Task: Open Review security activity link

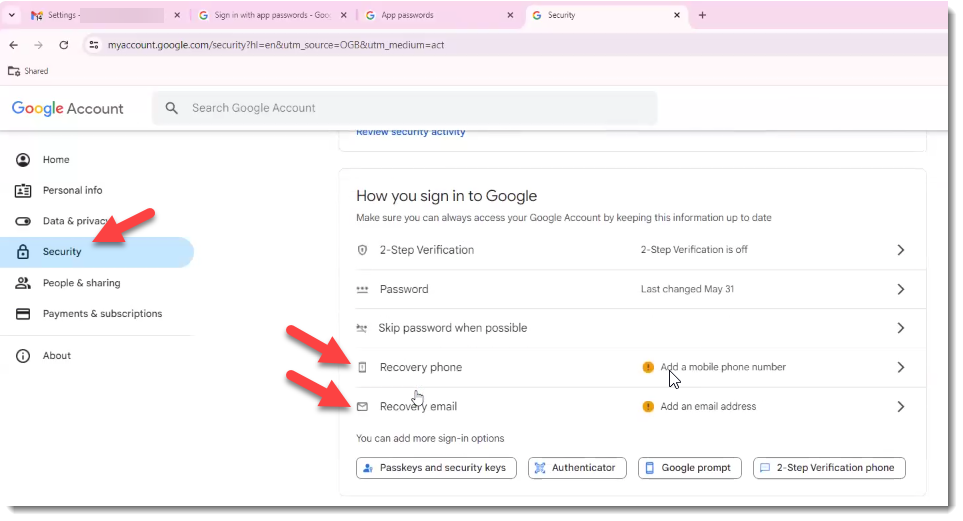Action: point(410,132)
